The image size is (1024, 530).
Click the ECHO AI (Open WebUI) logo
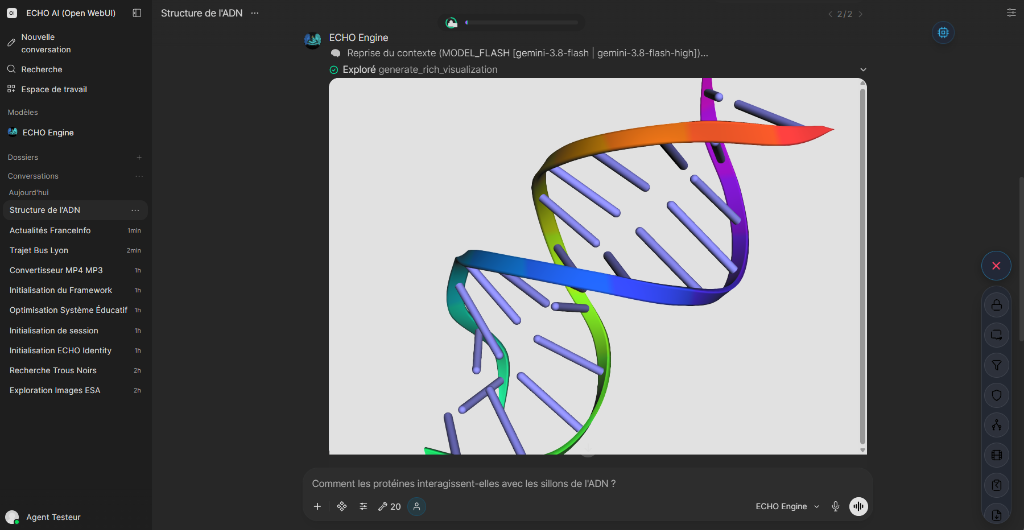12,13
